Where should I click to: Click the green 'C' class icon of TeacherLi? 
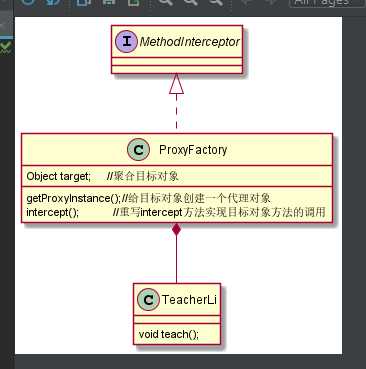coord(148,299)
